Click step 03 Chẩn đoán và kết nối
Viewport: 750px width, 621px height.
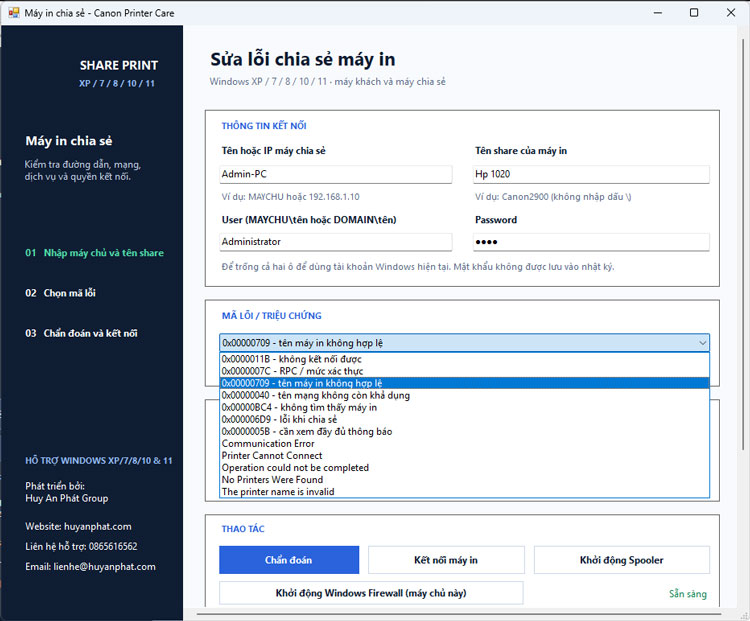coord(81,333)
